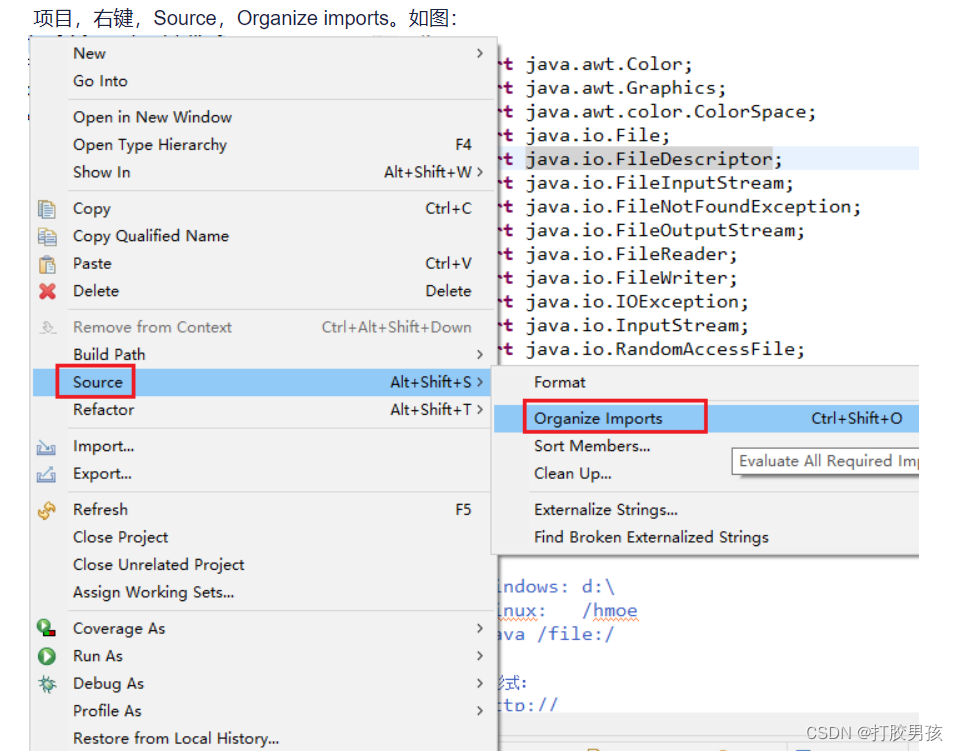Select Sort Members... submenu entry
The image size is (958, 751).
[x=707, y=446]
